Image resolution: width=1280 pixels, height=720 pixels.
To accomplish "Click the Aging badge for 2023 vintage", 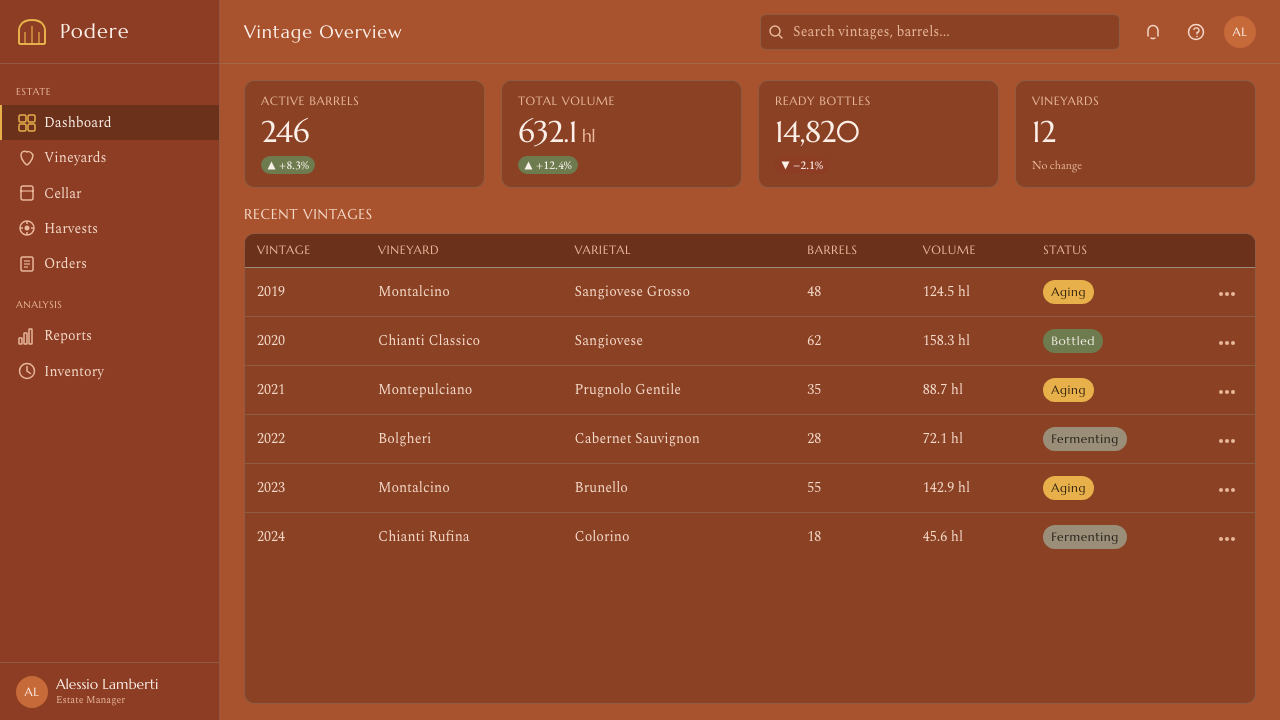I will point(1068,488).
